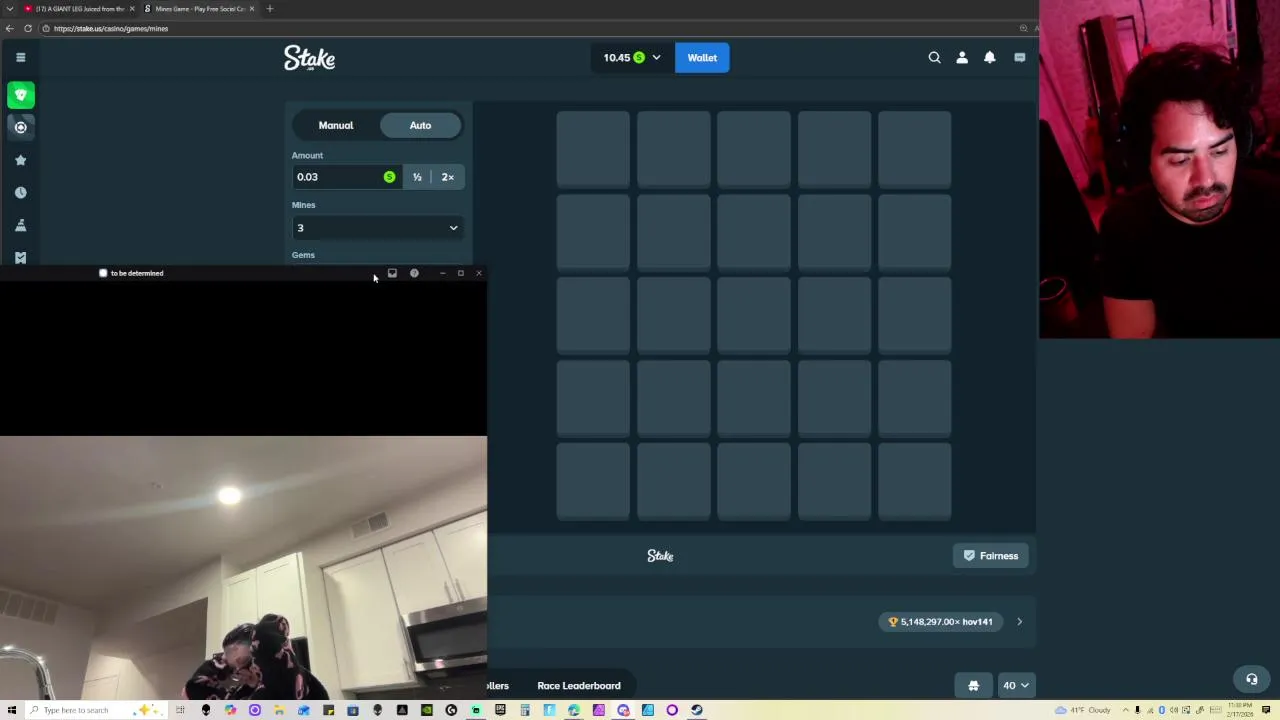Close the YouTube browser tab
This screenshot has height=720, width=1280.
tap(131, 9)
